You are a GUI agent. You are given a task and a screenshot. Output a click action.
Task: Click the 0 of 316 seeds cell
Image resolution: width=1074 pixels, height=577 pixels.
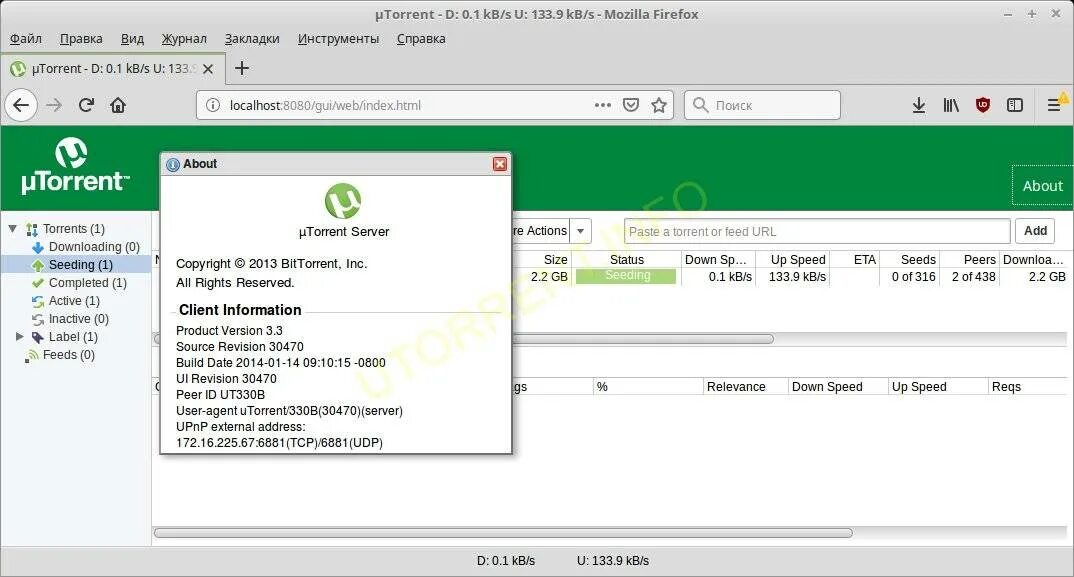pos(913,277)
